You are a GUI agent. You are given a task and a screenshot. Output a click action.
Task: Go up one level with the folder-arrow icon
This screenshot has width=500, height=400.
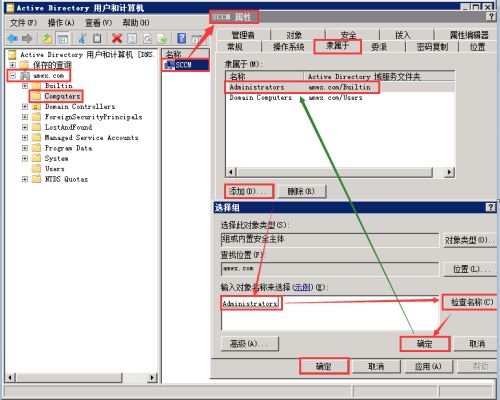click(47, 39)
